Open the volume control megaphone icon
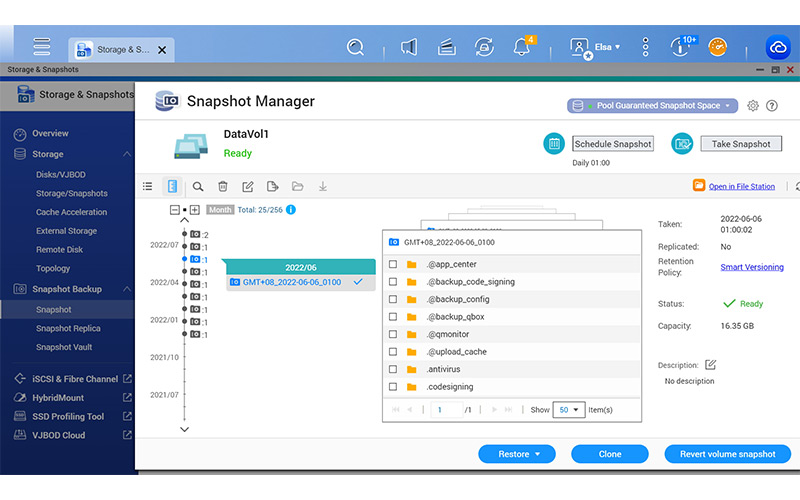 (x=409, y=47)
